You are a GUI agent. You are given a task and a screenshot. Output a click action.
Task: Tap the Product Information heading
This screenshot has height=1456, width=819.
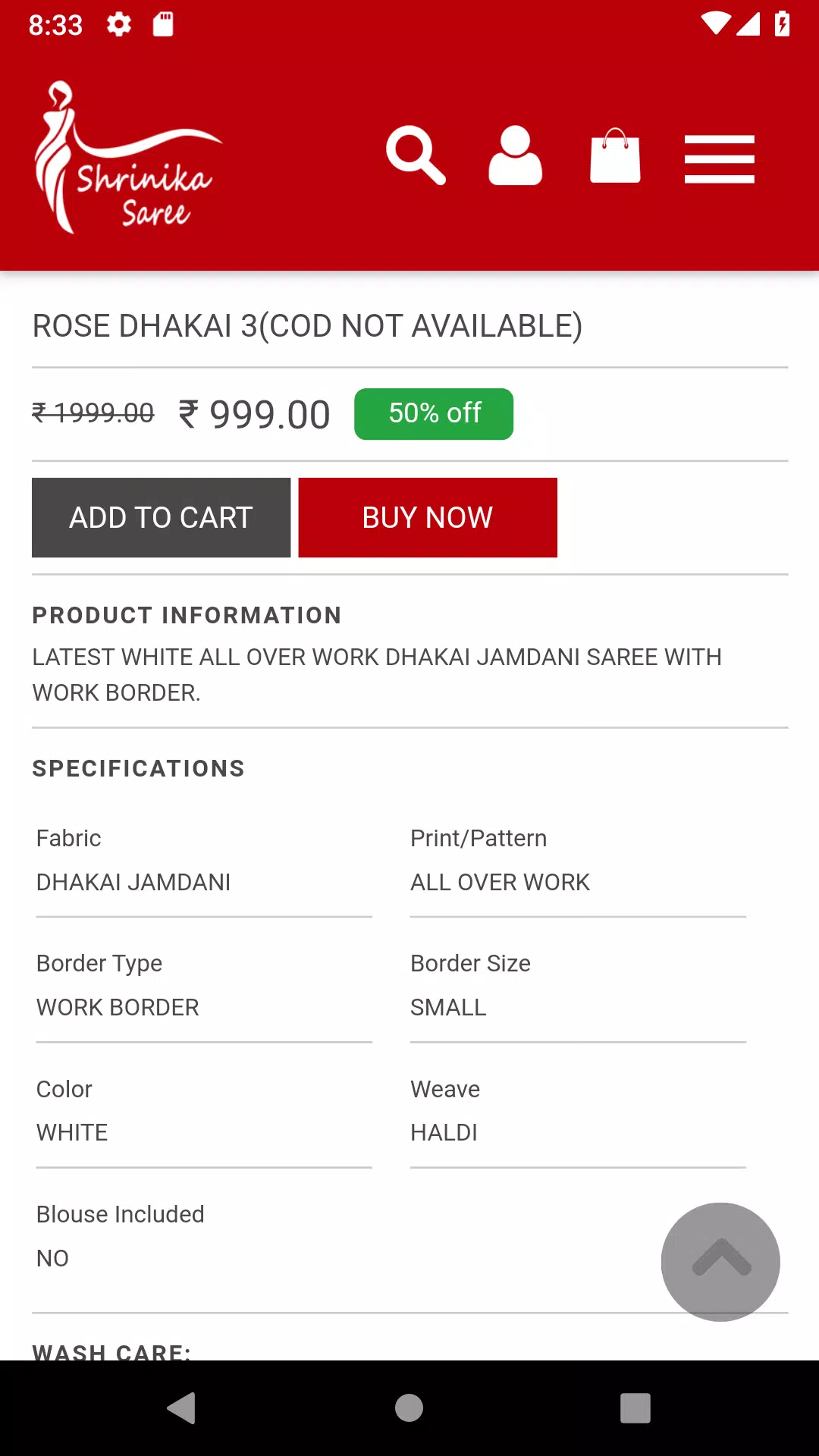[187, 615]
